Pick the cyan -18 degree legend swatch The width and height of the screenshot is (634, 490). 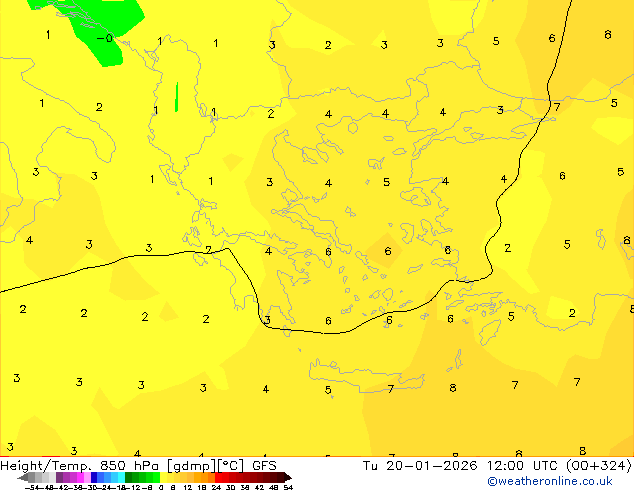(121, 477)
